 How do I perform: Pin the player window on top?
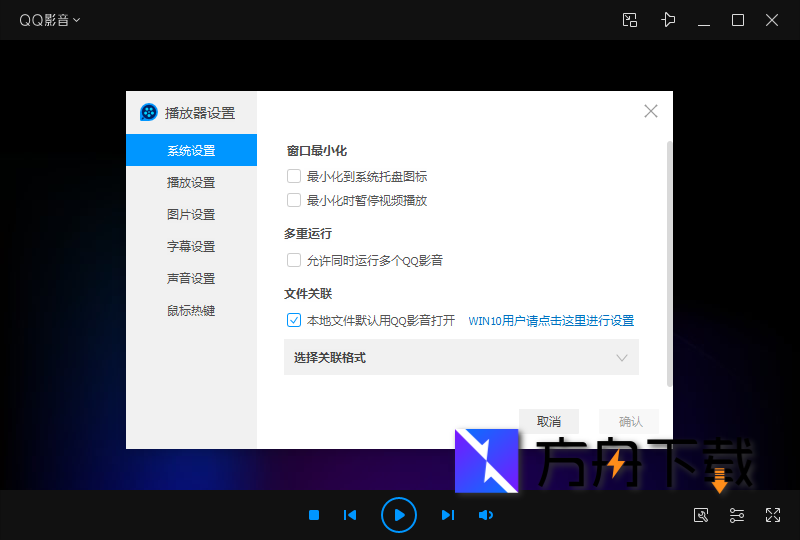pyautogui.click(x=668, y=20)
